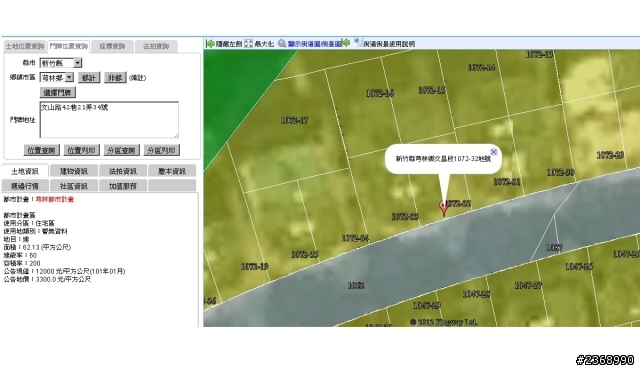This screenshot has width=640, height=368.
Task: Click the maximize map icon
Action: [x=248, y=44]
